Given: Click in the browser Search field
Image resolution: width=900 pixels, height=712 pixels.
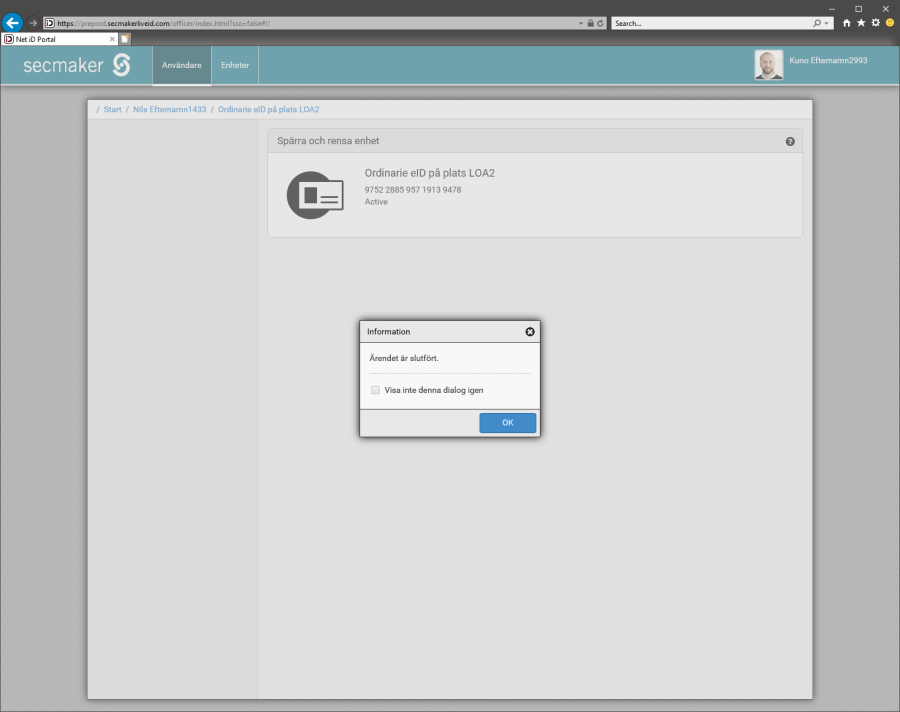Looking at the screenshot, I should [711, 23].
